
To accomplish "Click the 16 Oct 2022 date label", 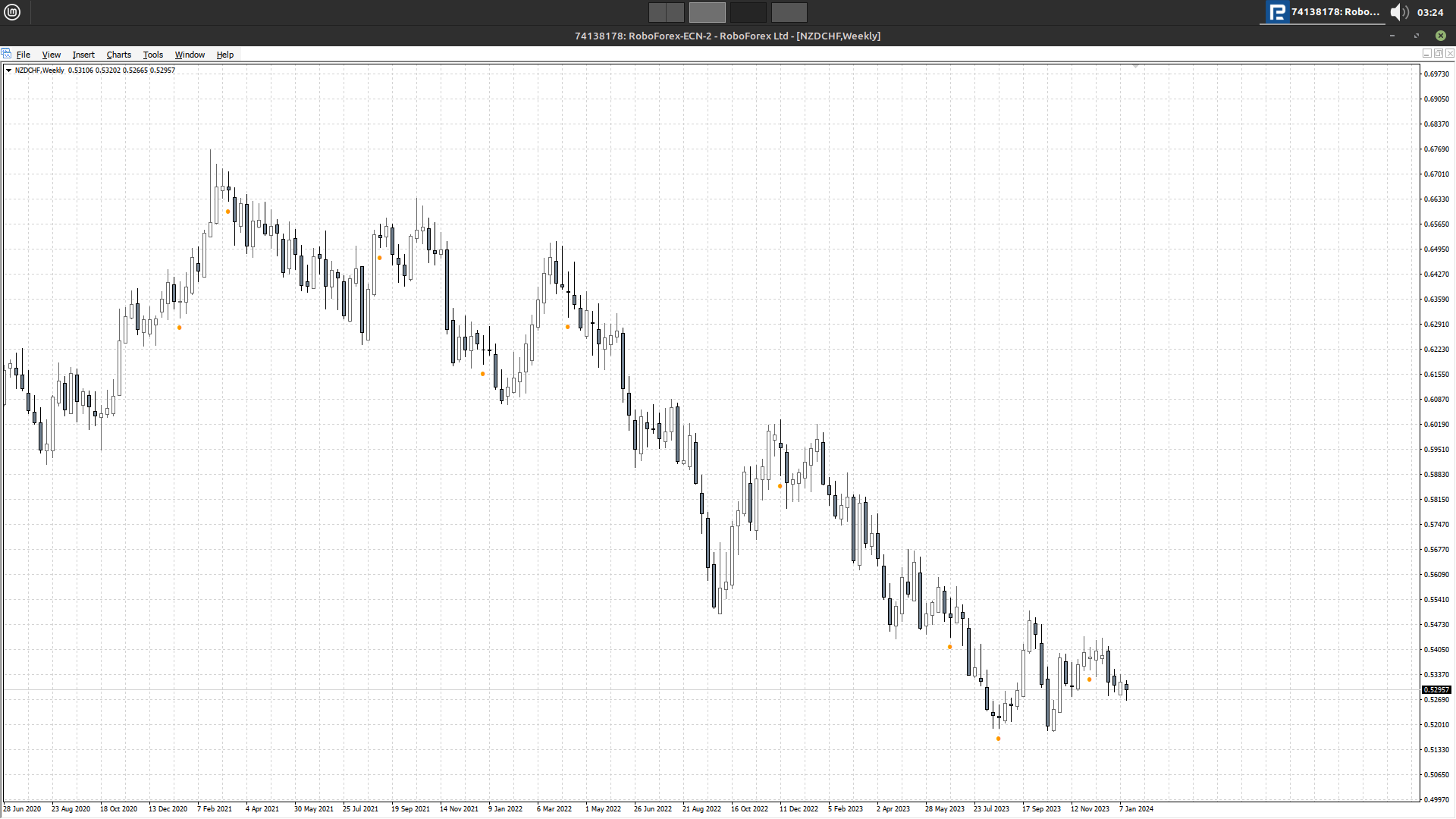I will (x=749, y=809).
